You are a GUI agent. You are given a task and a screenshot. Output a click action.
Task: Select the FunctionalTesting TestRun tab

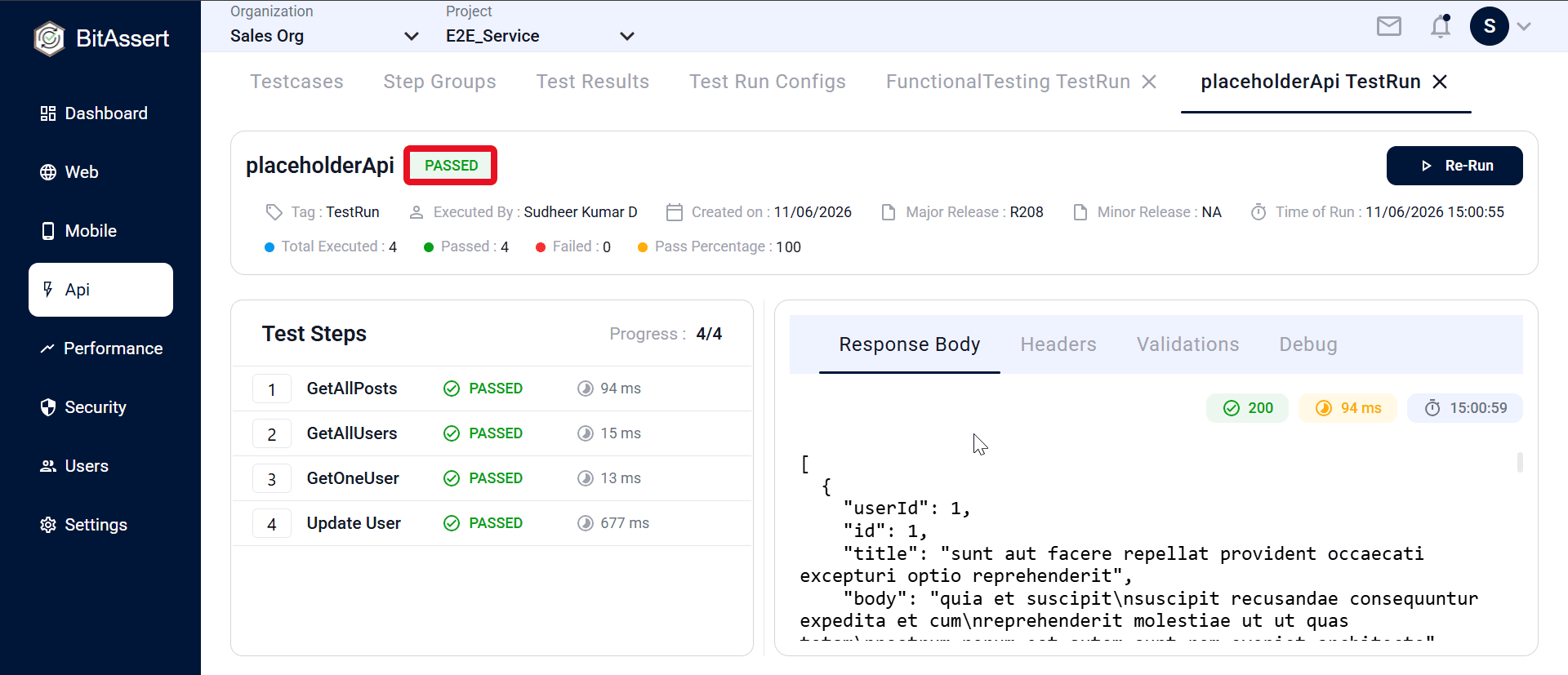1008,82
